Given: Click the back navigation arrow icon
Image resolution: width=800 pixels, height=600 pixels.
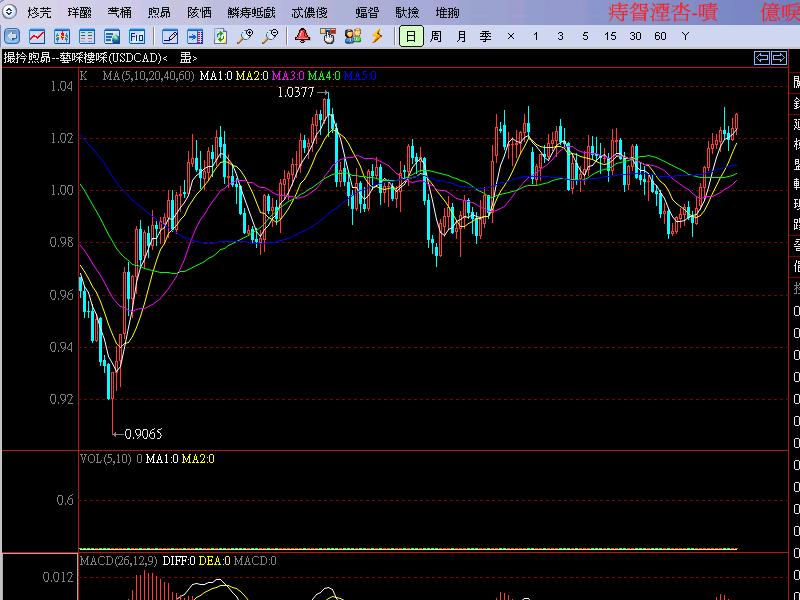Looking at the screenshot, I should coord(10,37).
